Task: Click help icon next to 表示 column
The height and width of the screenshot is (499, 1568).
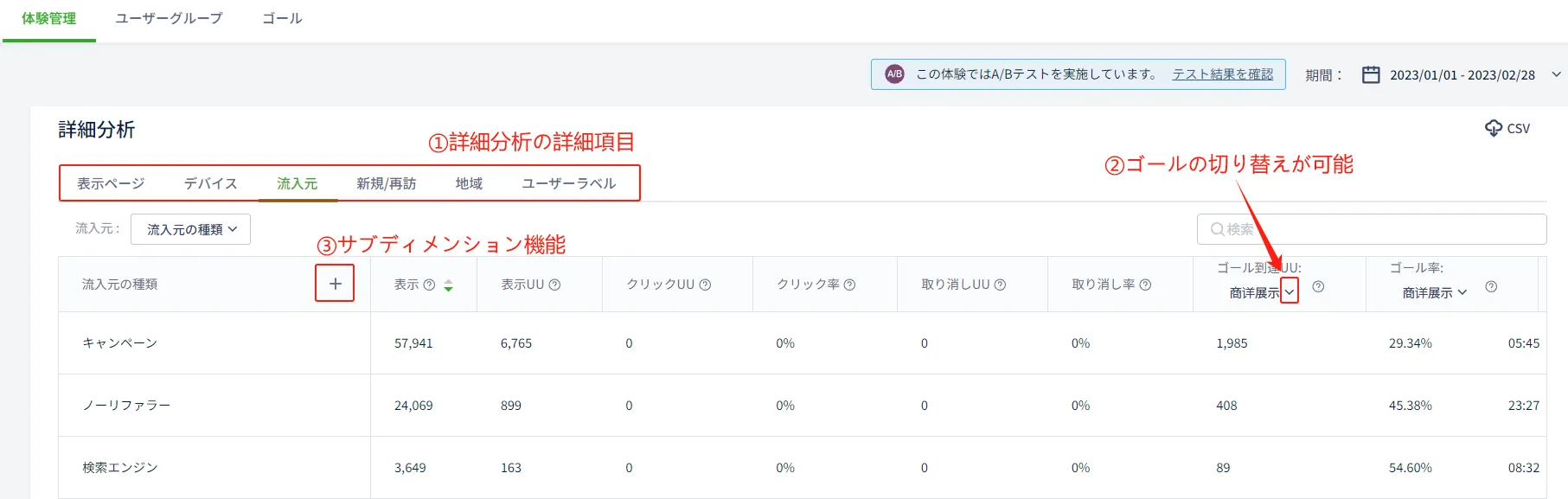Action: click(429, 285)
